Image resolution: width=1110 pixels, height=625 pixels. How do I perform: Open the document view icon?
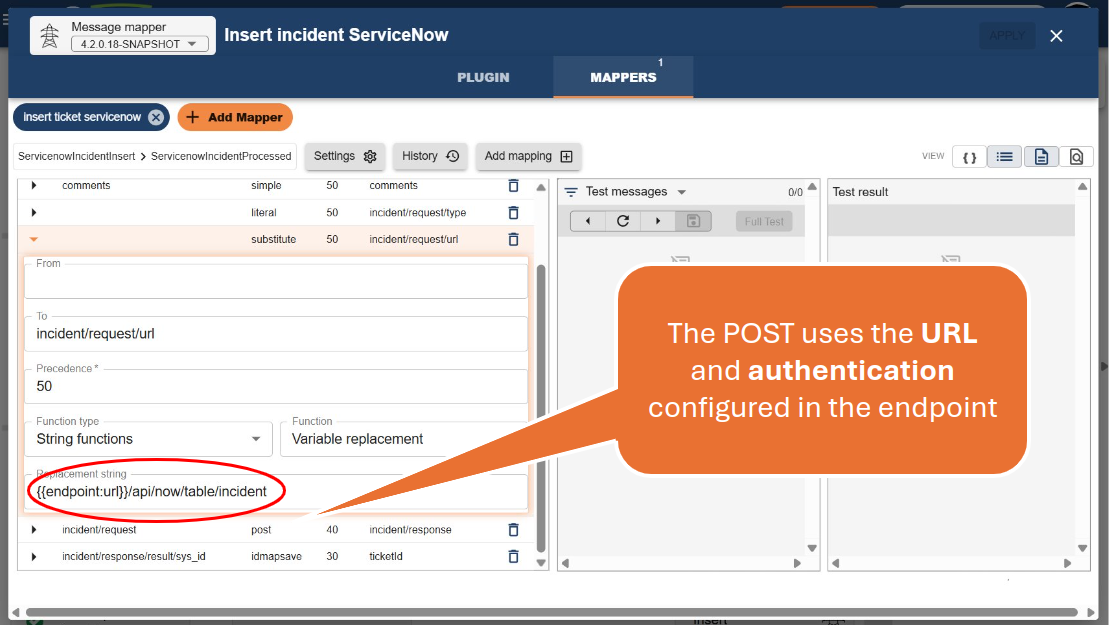pyautogui.click(x=1040, y=156)
